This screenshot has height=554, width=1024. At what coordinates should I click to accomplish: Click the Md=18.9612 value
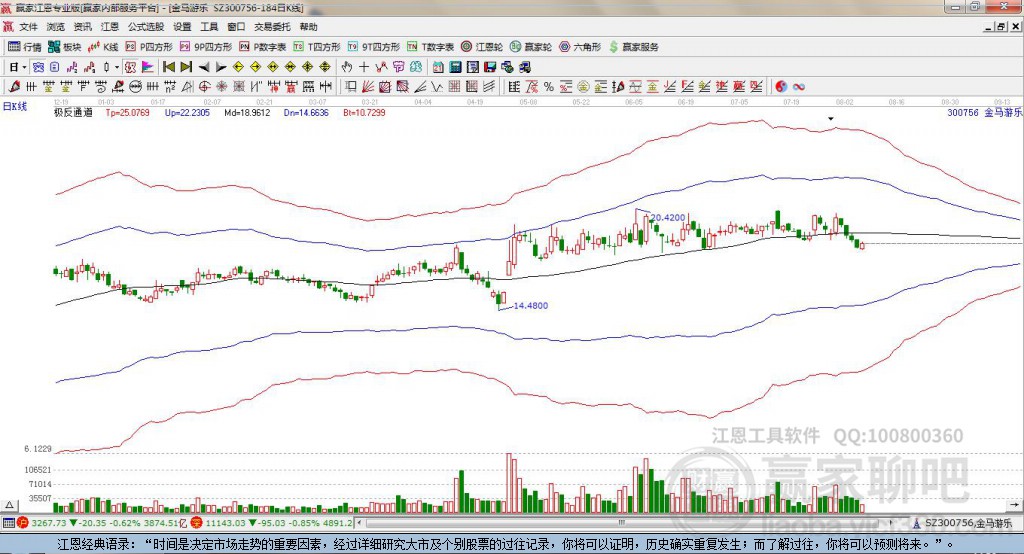[x=247, y=112]
